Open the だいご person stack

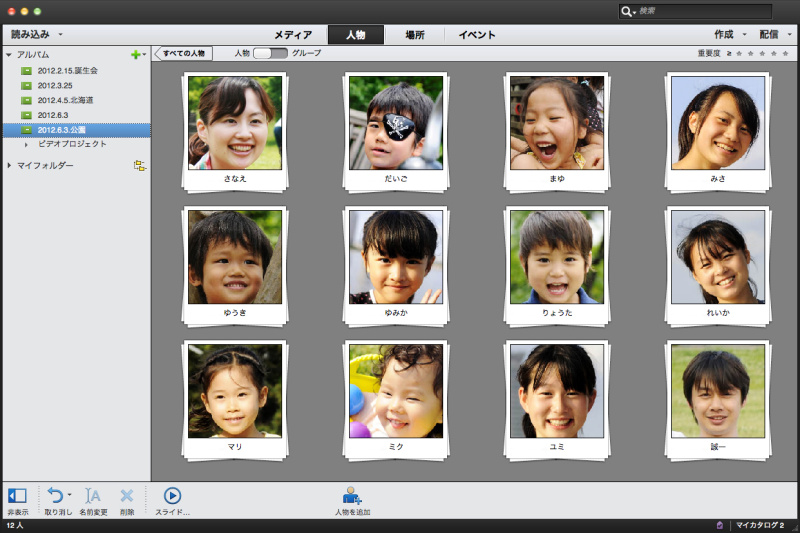click(x=396, y=132)
